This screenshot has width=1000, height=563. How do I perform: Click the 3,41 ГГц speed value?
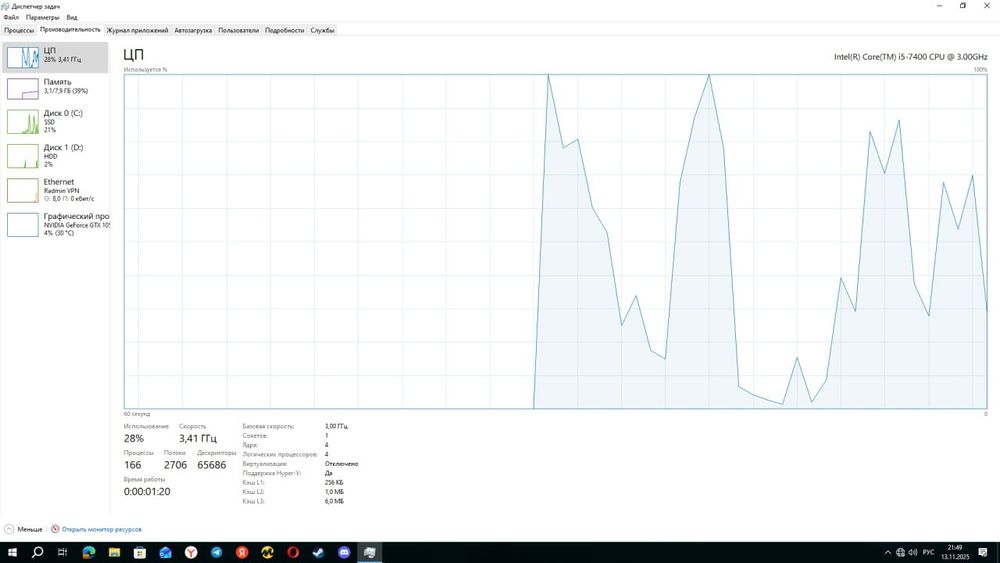pos(198,439)
